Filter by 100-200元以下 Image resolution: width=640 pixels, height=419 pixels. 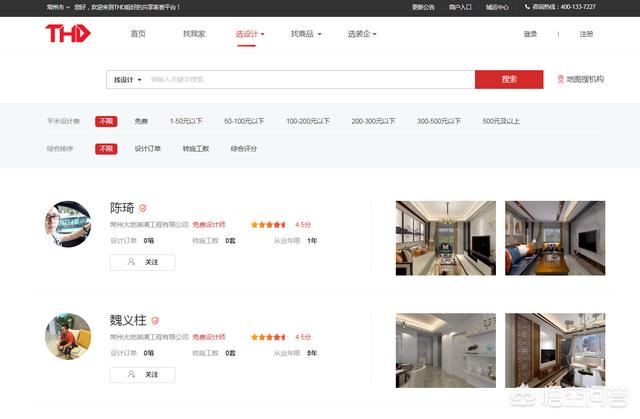308,121
